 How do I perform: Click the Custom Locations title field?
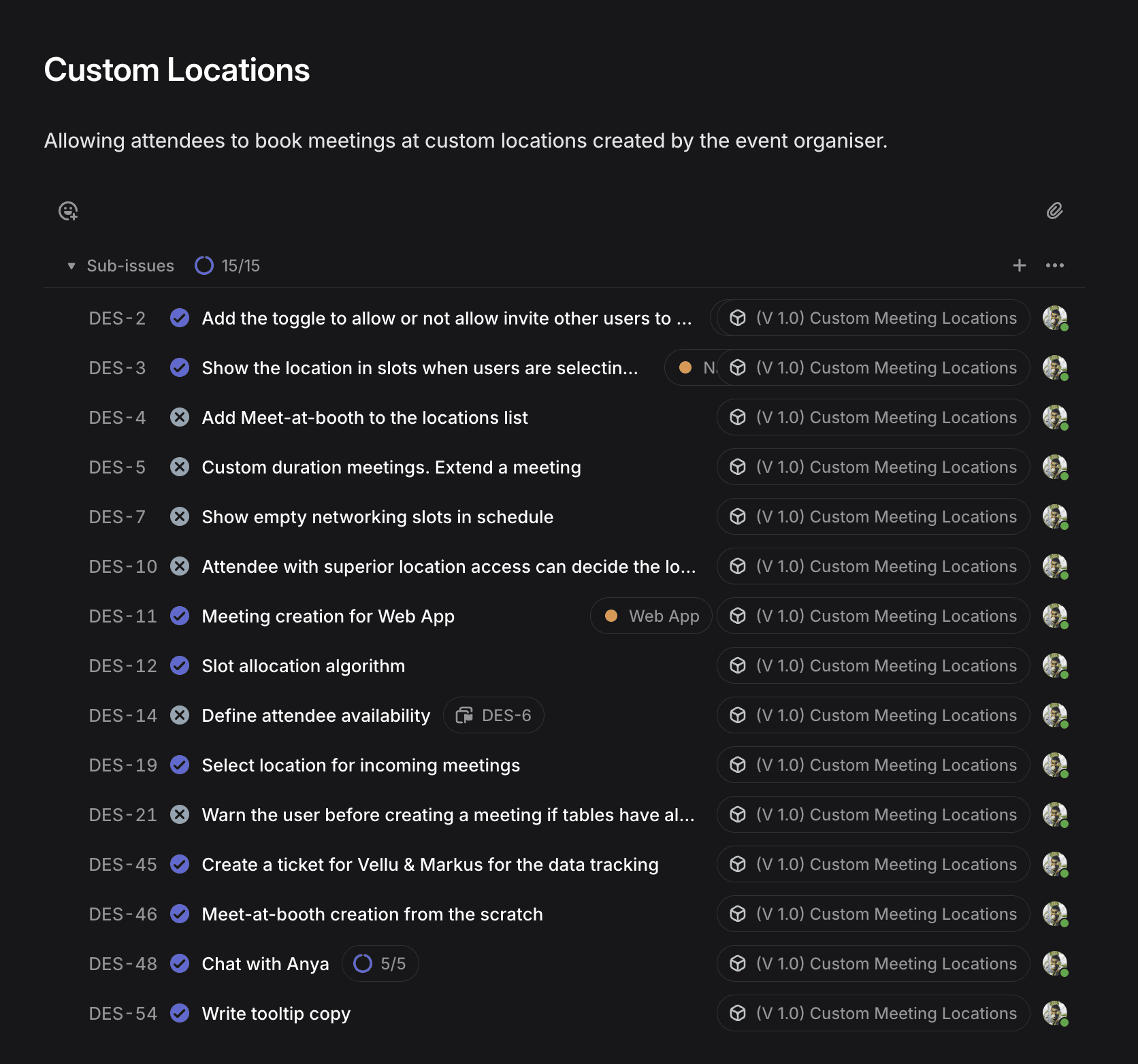coord(177,69)
